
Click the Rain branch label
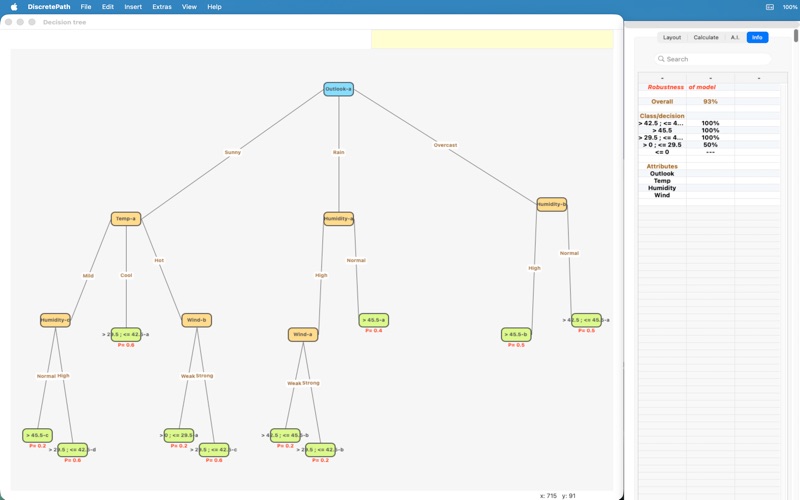(x=339, y=152)
